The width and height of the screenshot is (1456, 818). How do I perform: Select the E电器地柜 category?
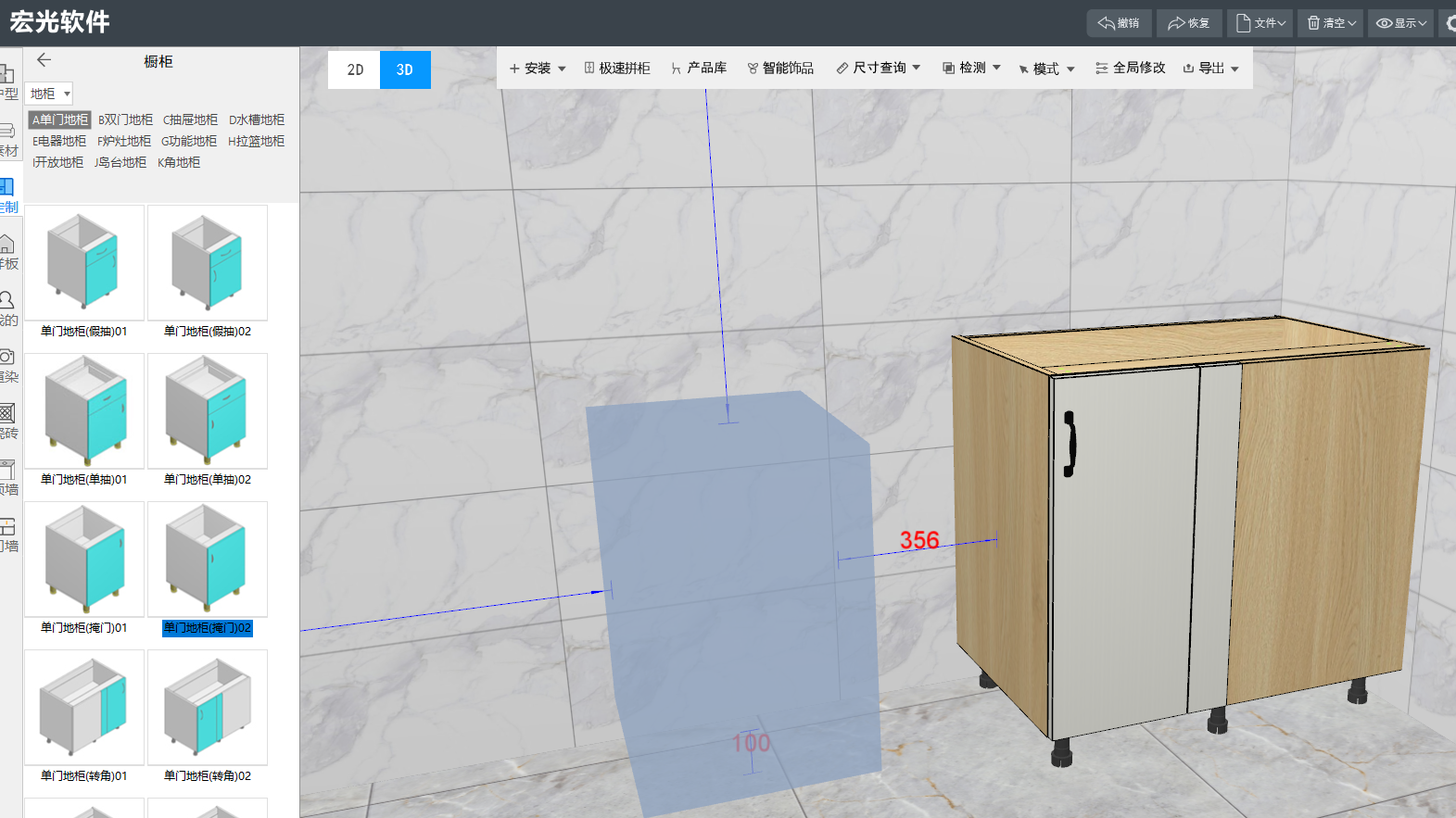click(59, 141)
